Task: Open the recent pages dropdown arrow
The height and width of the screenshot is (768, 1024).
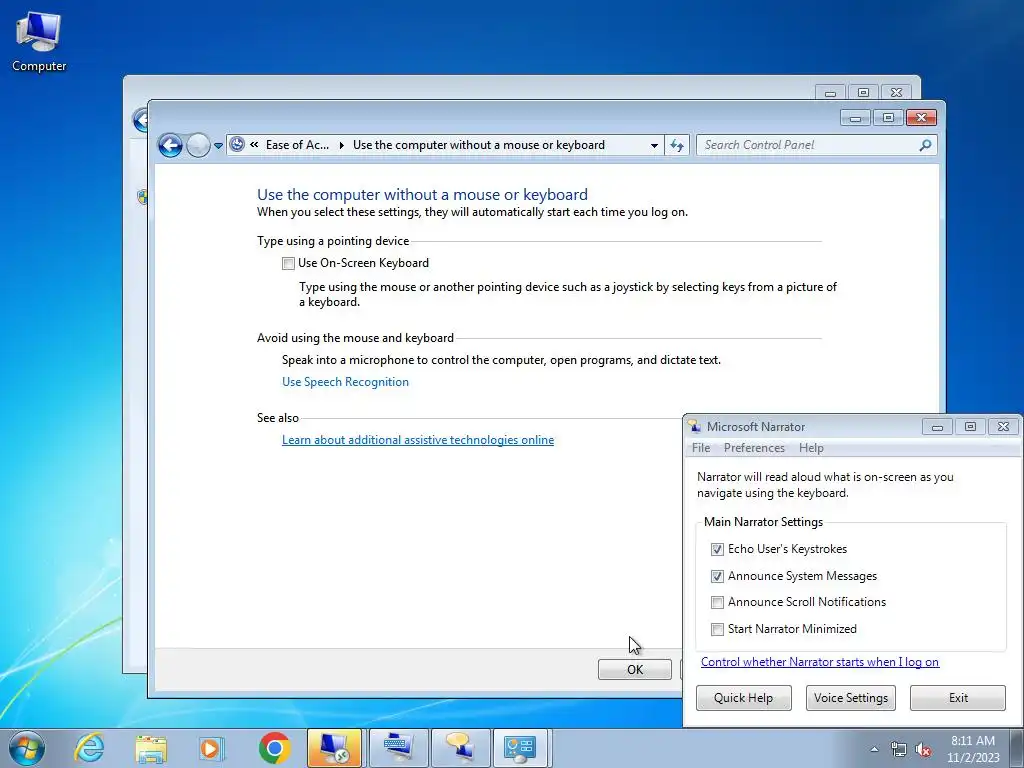Action: coord(218,146)
